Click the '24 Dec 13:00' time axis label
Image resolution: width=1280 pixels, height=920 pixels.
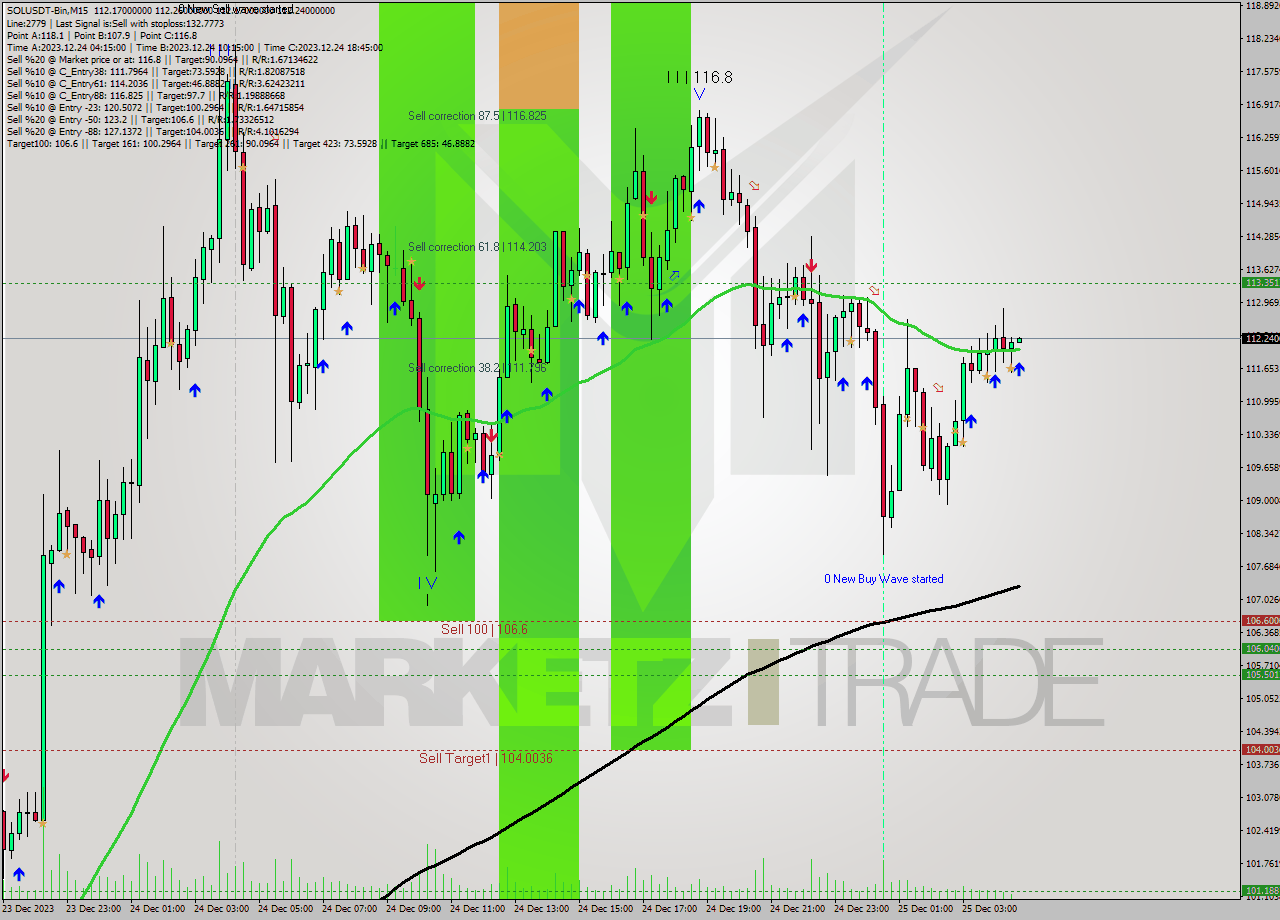click(x=541, y=909)
